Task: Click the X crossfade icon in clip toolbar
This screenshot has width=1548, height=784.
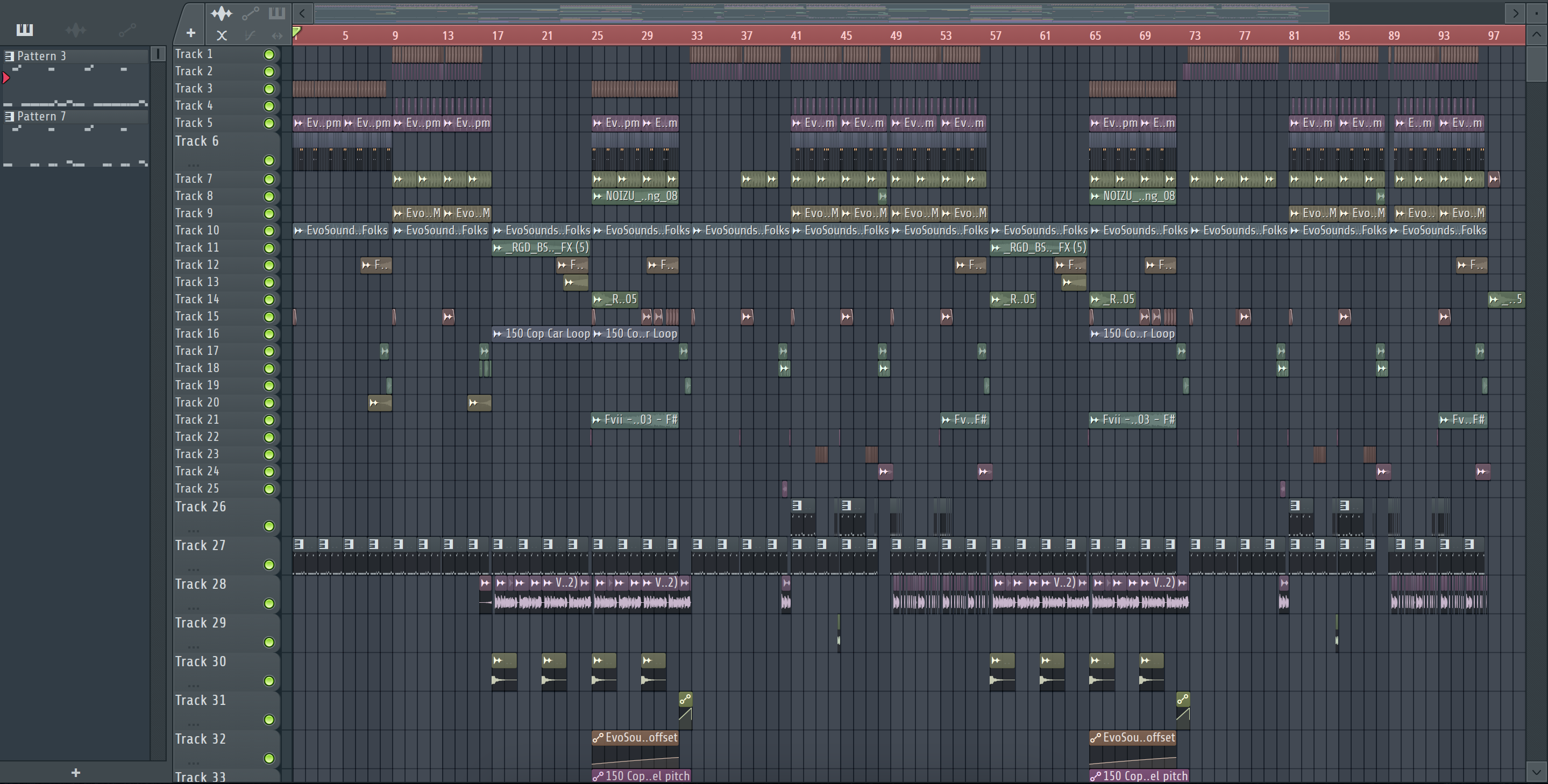Action: (222, 35)
